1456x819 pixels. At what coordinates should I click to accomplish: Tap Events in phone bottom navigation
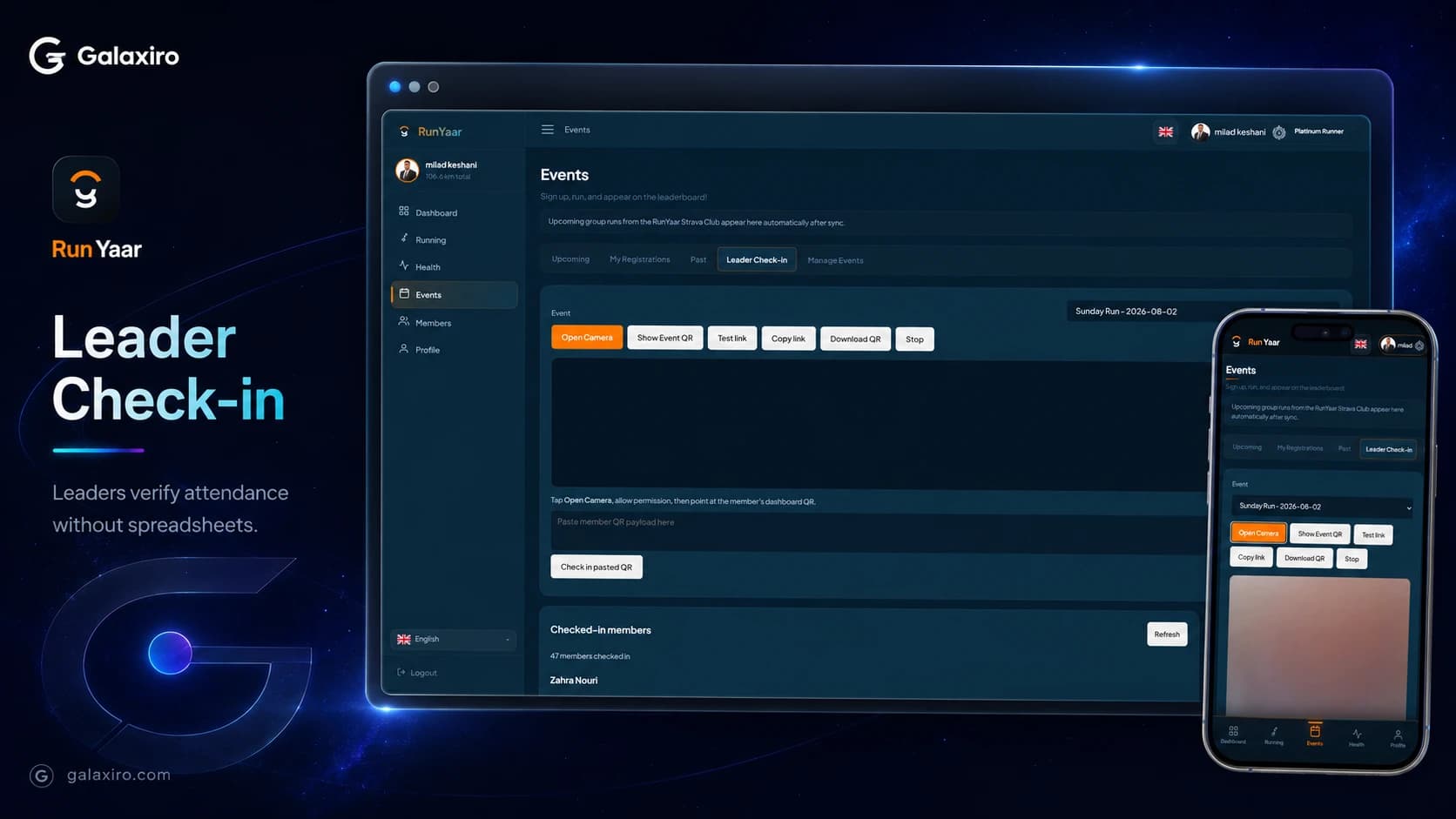pos(1315,734)
